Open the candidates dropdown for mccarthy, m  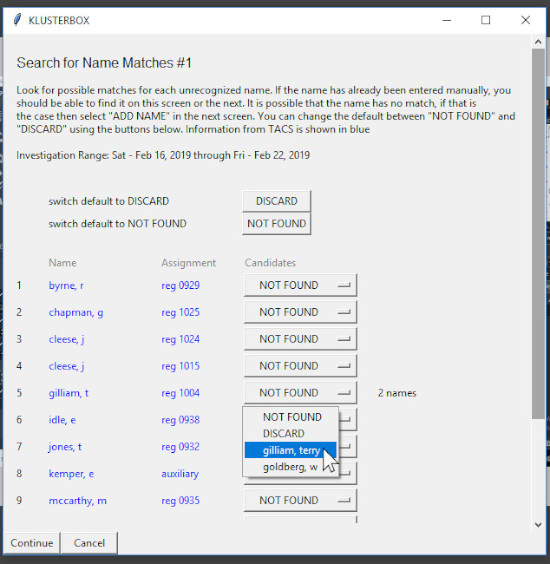pos(300,500)
